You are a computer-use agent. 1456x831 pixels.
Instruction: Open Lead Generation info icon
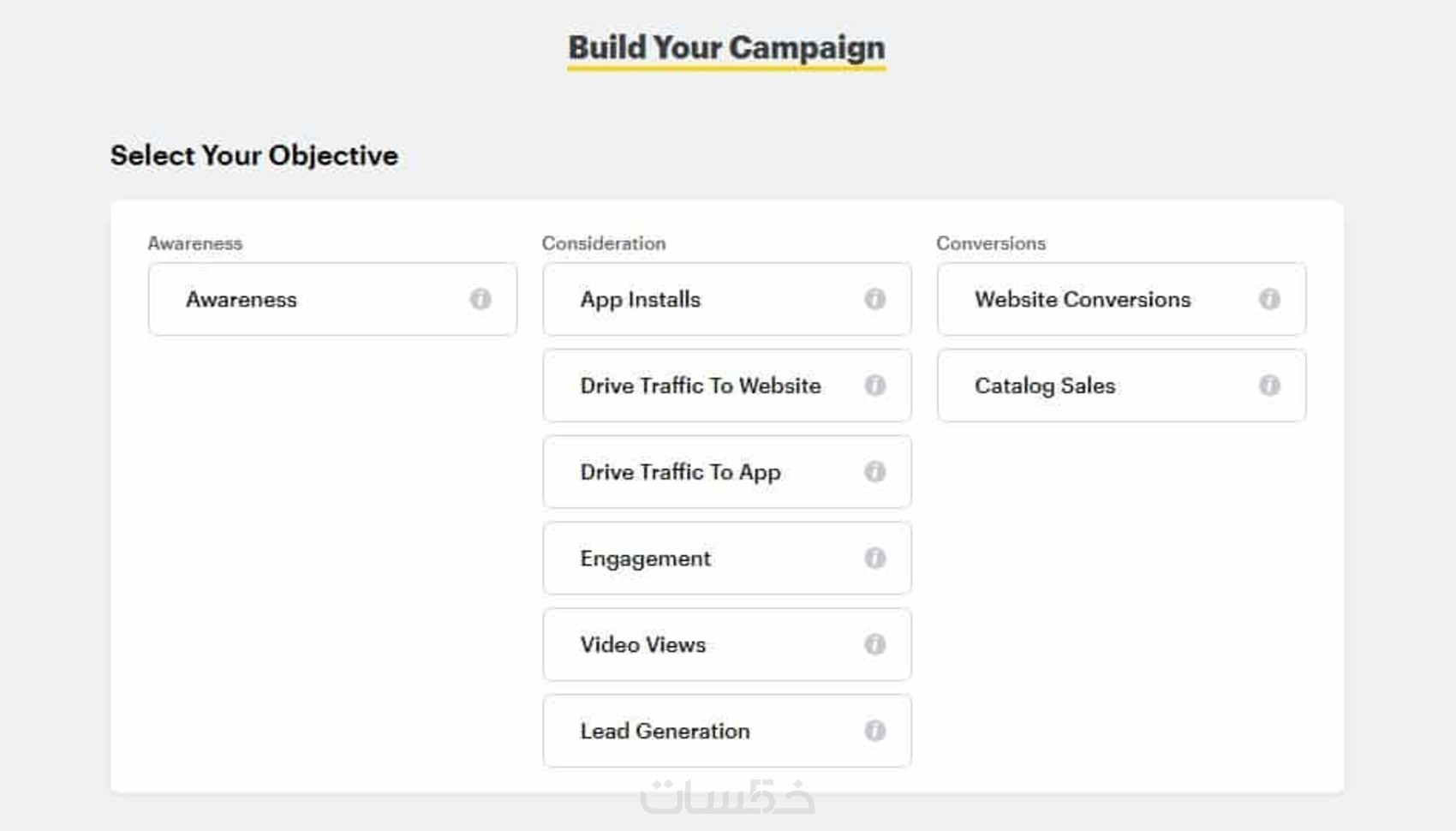(x=874, y=731)
